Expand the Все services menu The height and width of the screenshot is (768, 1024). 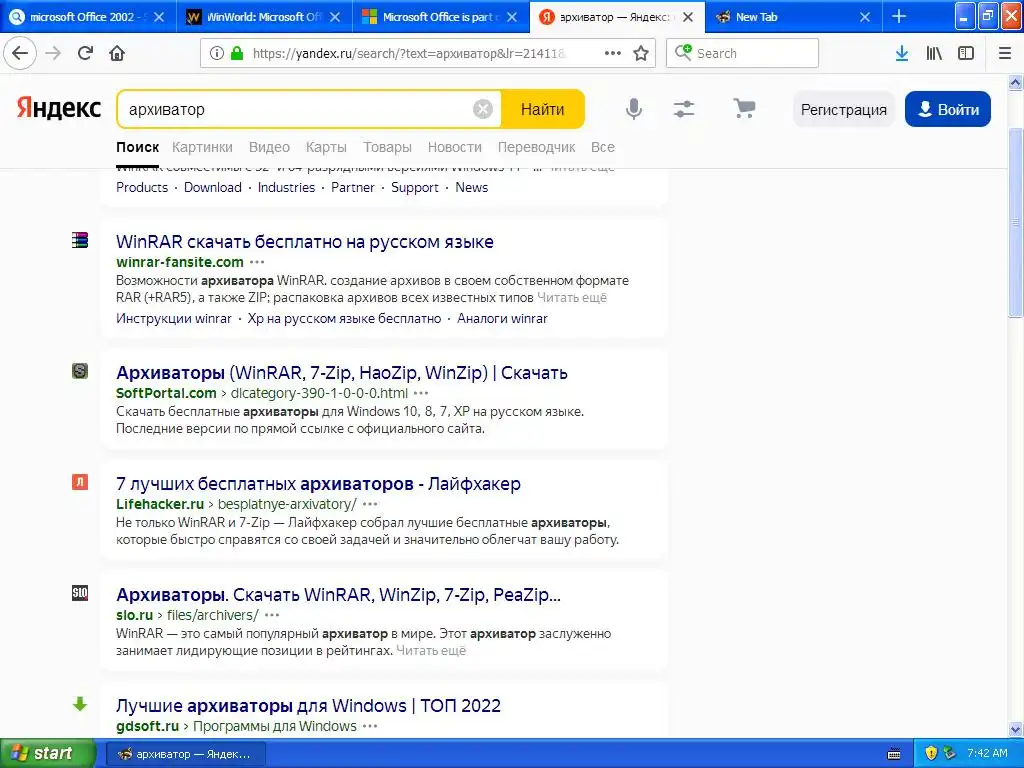coord(603,147)
